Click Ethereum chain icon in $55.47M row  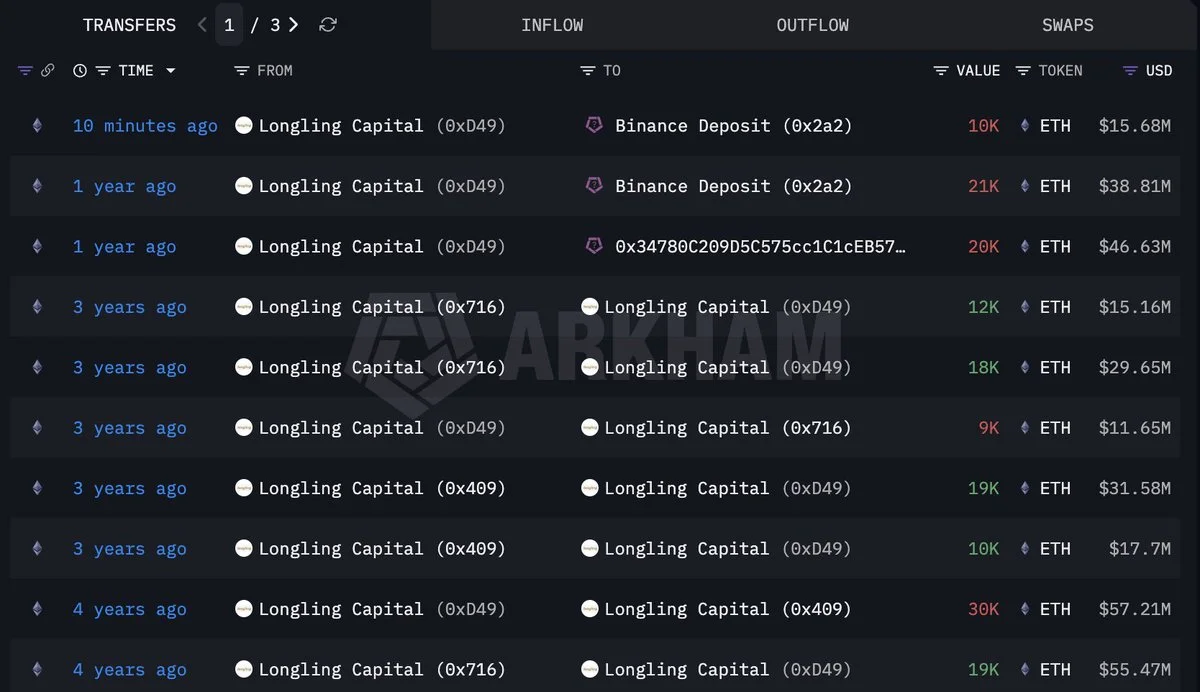tap(37, 670)
